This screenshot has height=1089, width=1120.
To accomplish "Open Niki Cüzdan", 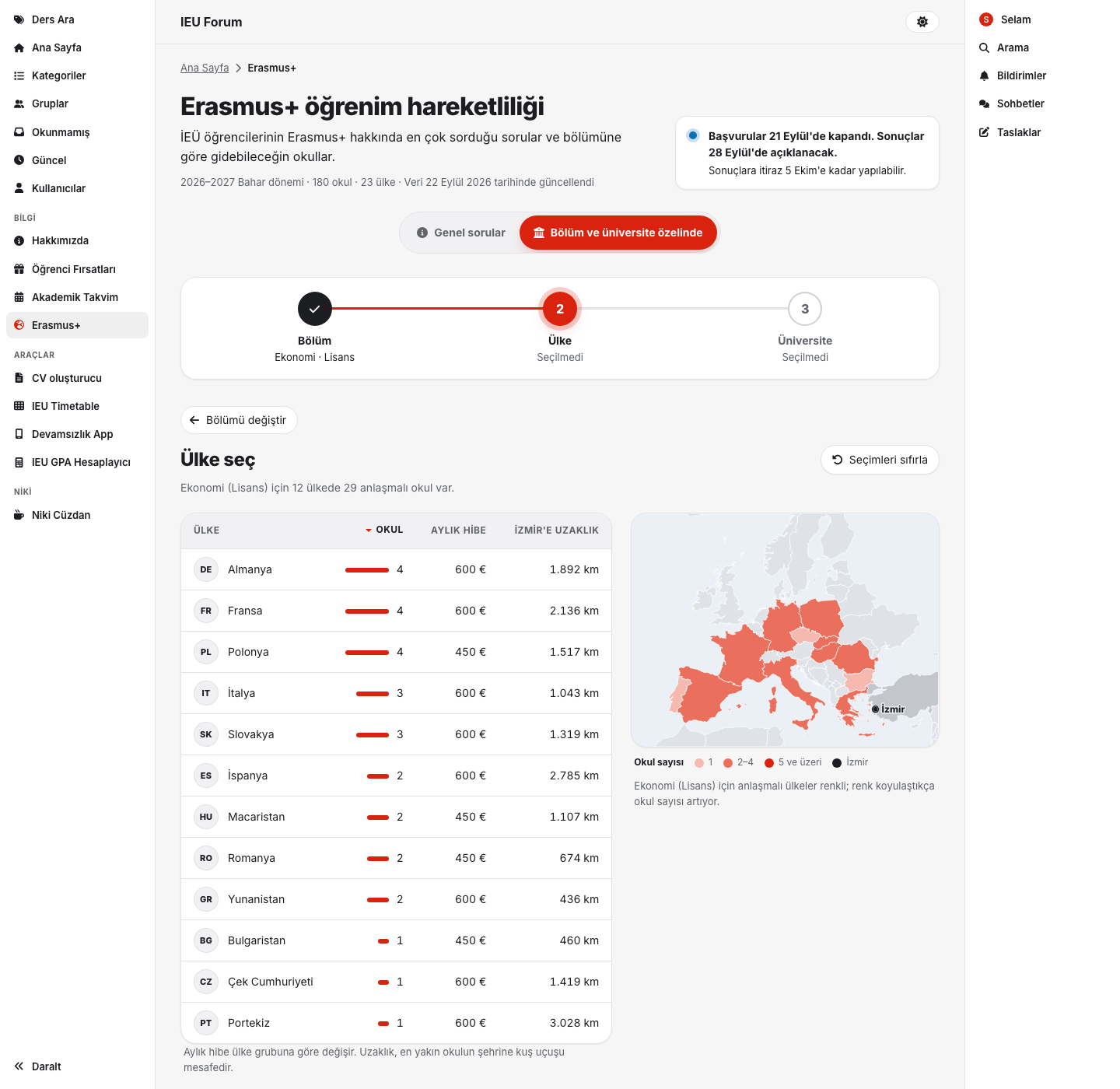I will click(x=77, y=515).
